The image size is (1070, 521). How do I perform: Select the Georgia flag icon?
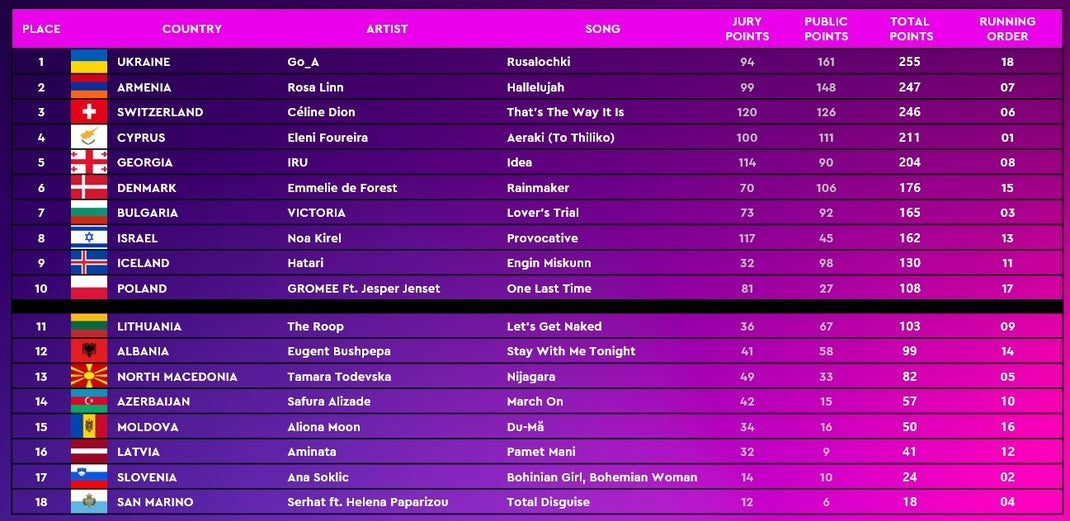[89, 163]
